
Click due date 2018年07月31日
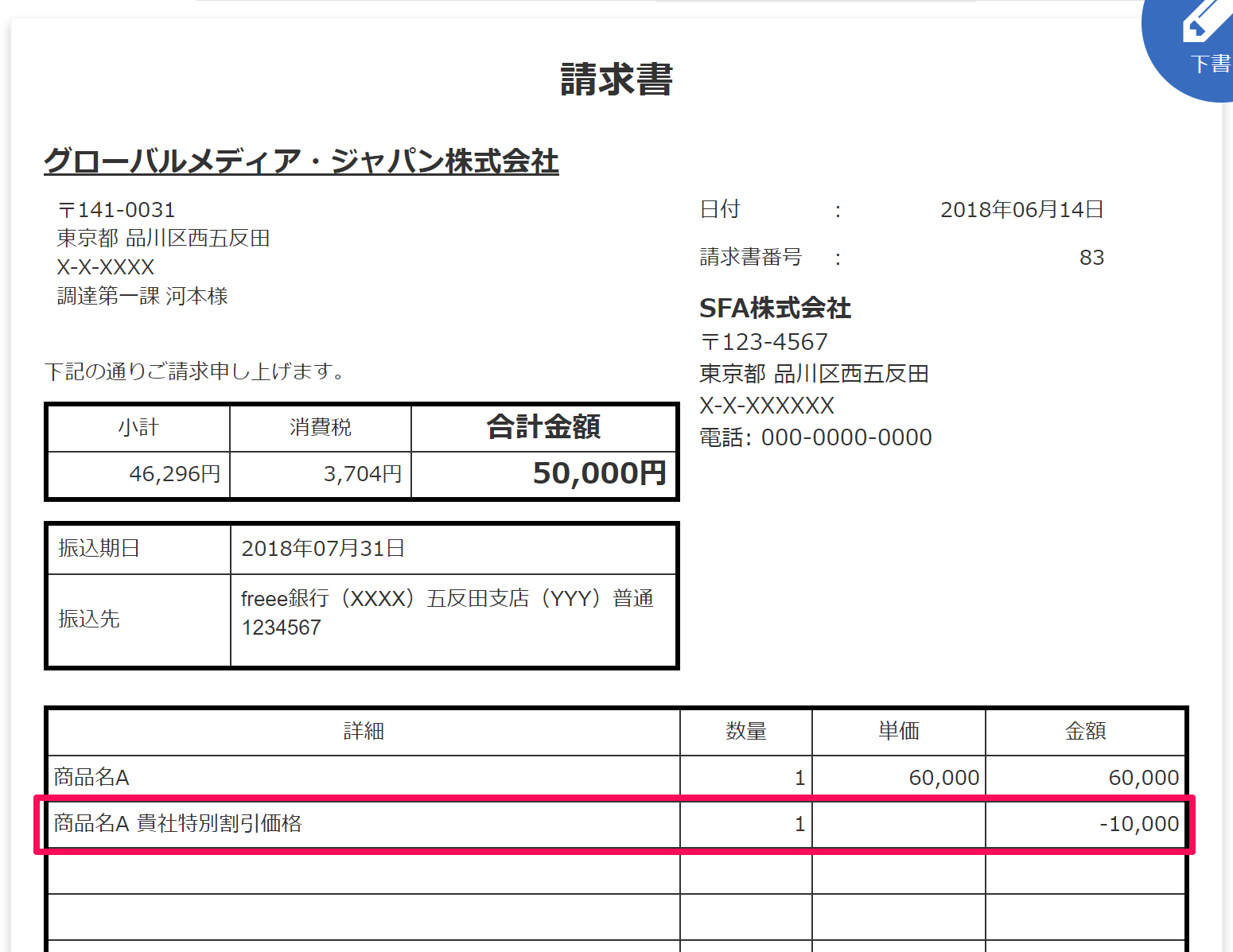(x=323, y=549)
